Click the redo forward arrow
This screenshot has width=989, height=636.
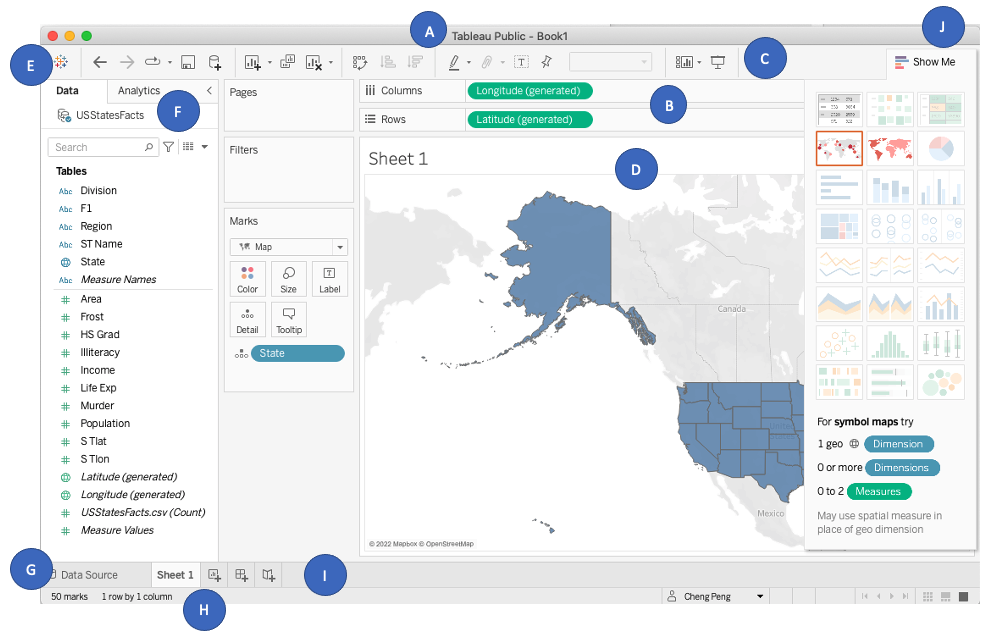[x=127, y=62]
